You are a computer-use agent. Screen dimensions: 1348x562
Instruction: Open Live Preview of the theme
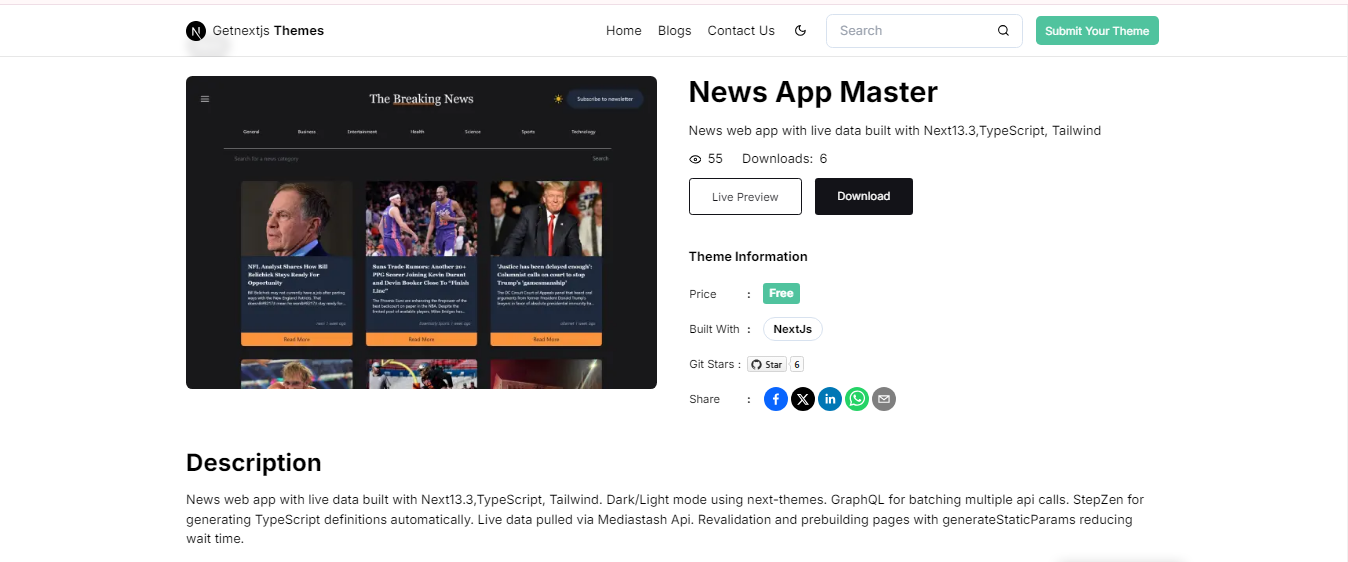[x=745, y=197]
